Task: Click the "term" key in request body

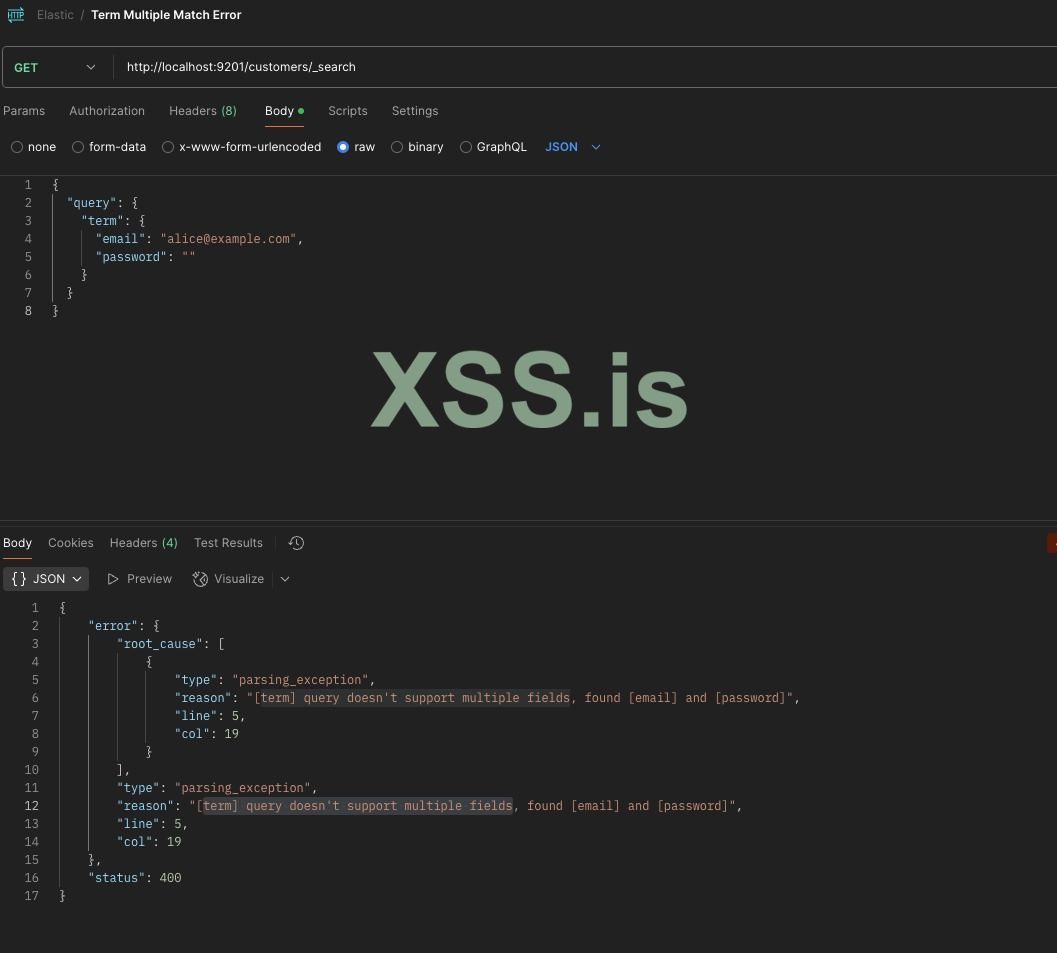Action: 102,220
